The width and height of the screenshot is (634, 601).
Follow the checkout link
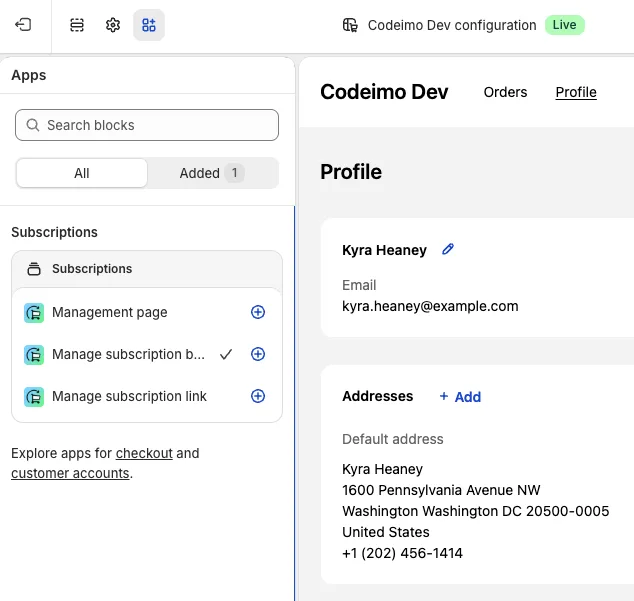(x=144, y=453)
